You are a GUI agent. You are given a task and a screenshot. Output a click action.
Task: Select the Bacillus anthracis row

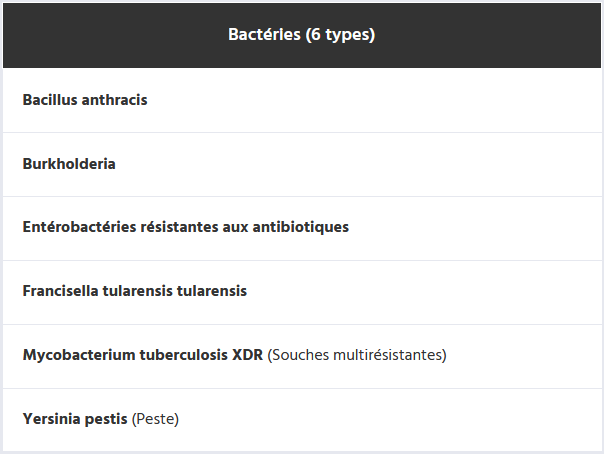pyautogui.click(x=85, y=100)
